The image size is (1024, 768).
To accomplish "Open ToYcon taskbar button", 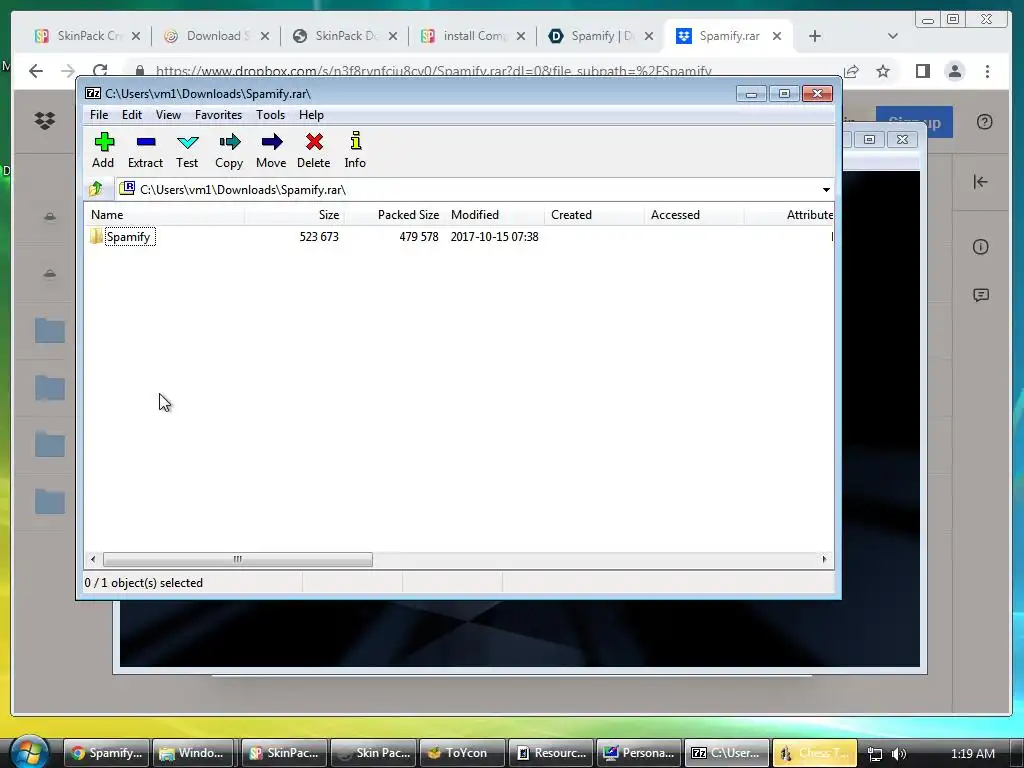I will 462,753.
